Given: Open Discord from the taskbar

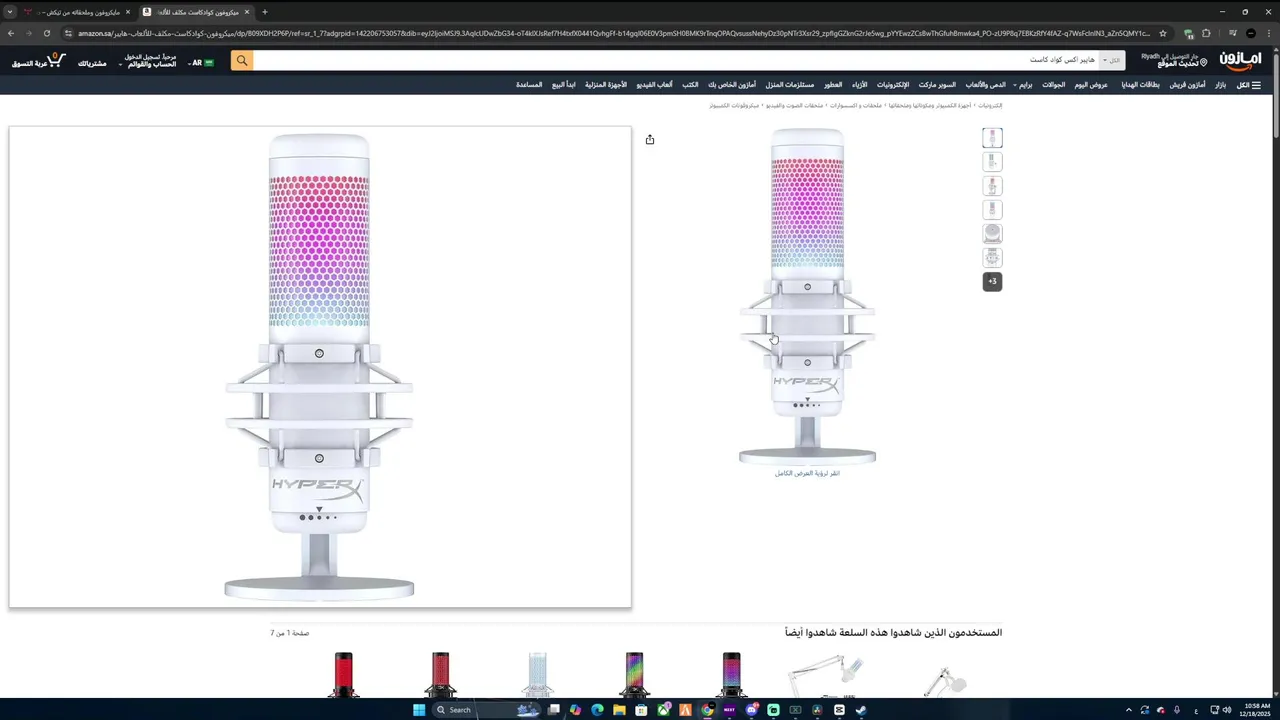Looking at the screenshot, I should (x=751, y=710).
